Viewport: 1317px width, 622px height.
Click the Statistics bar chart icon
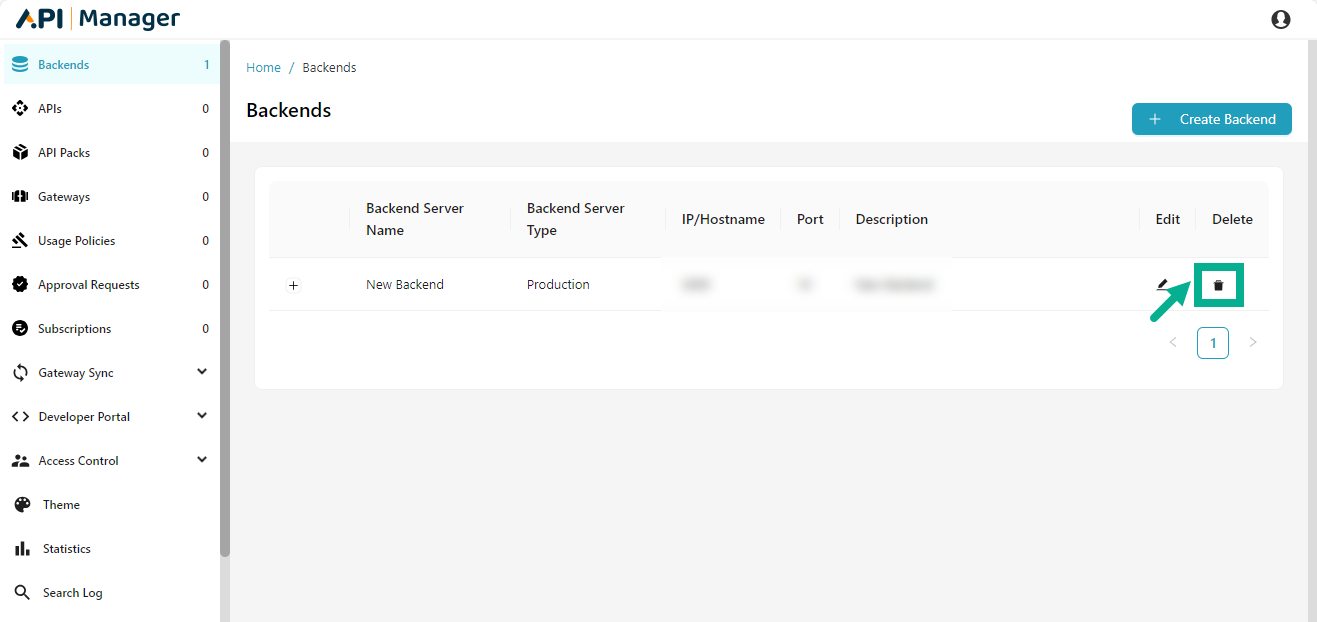tap(21, 548)
